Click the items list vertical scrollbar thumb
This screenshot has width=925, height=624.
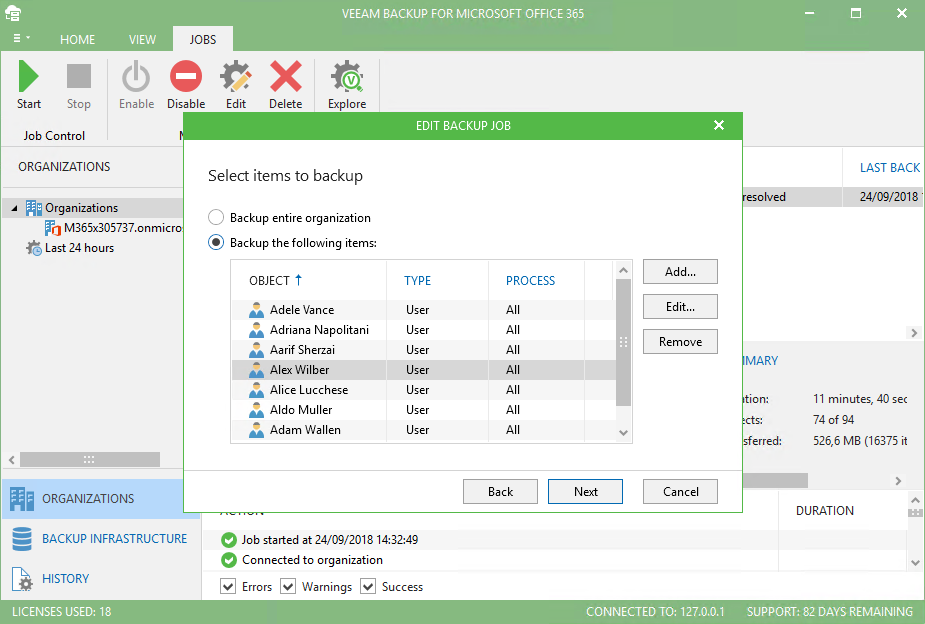point(624,342)
